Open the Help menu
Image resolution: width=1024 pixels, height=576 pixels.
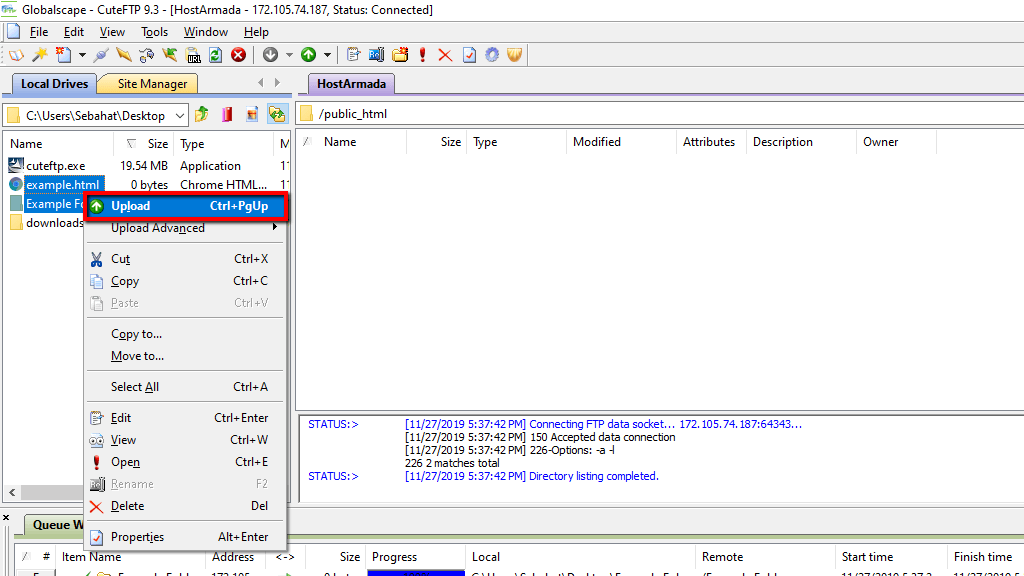tap(256, 32)
